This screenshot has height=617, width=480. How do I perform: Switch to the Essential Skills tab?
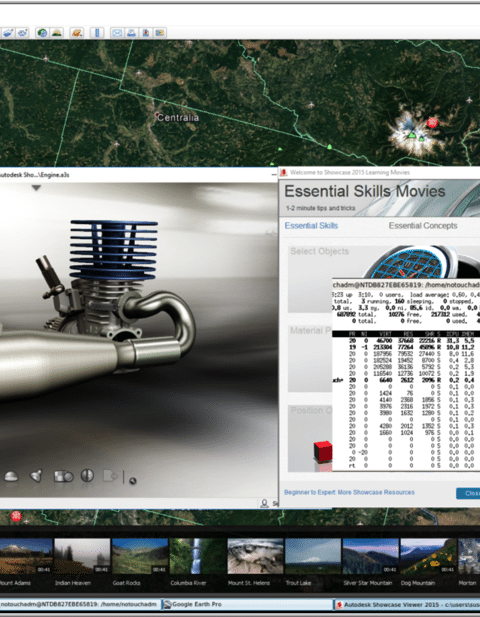point(311,226)
